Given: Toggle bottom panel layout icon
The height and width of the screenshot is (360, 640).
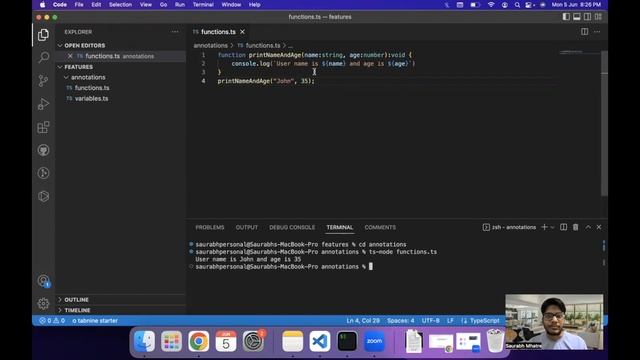Looking at the screenshot, I should click(577, 17).
